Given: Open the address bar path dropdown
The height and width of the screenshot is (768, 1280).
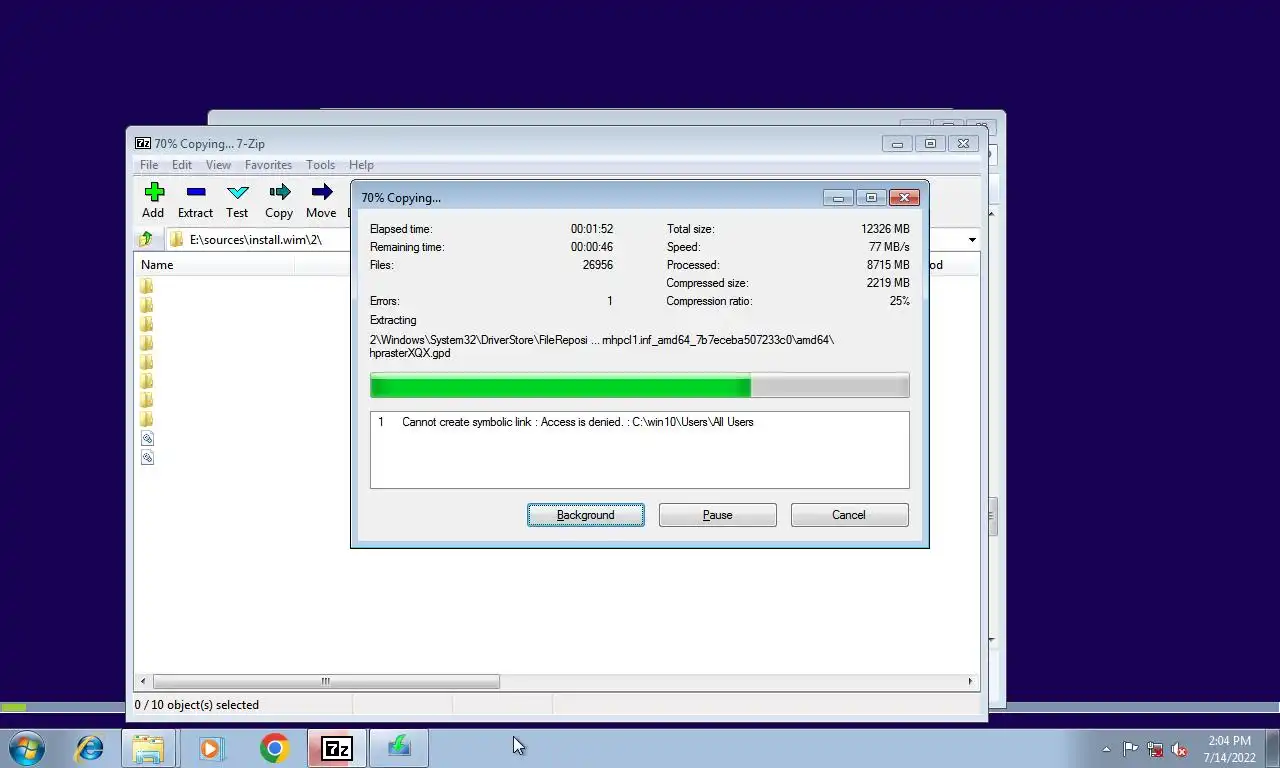Looking at the screenshot, I should tap(972, 240).
